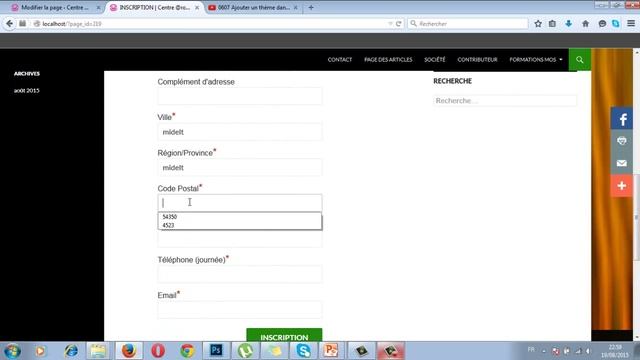The width and height of the screenshot is (640, 360).
Task: Close the YouTube tab
Action: pyautogui.click(x=296, y=8)
